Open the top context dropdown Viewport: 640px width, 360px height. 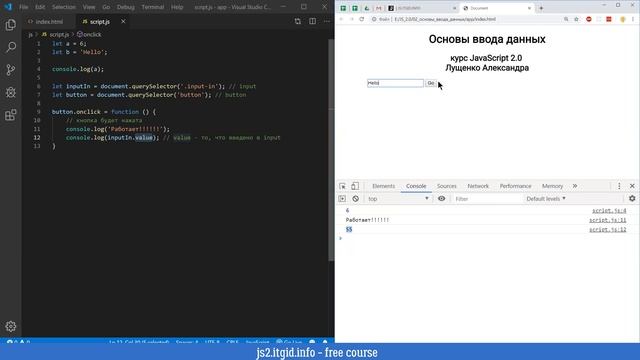(x=398, y=199)
